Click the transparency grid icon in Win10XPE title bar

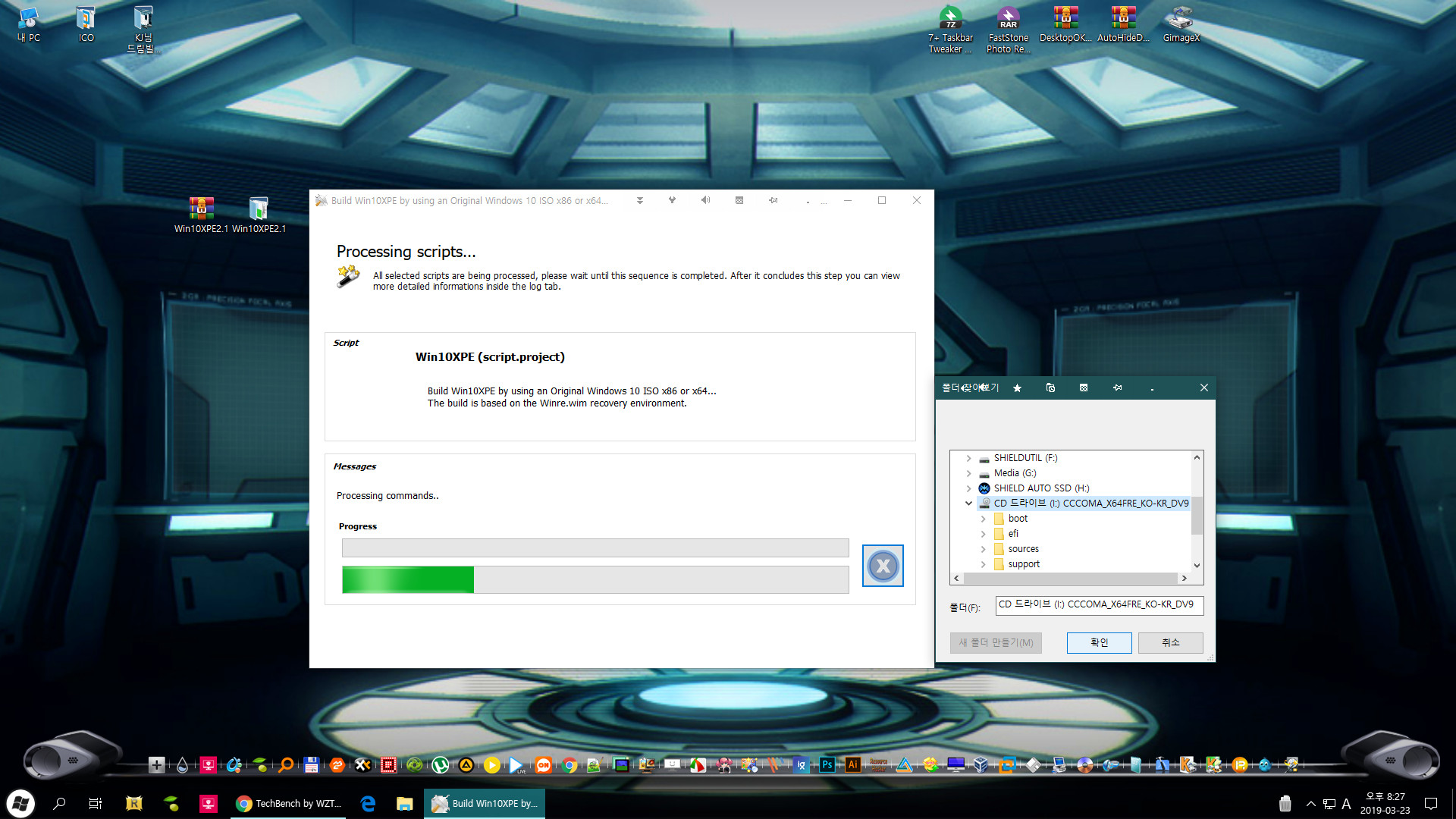point(739,200)
